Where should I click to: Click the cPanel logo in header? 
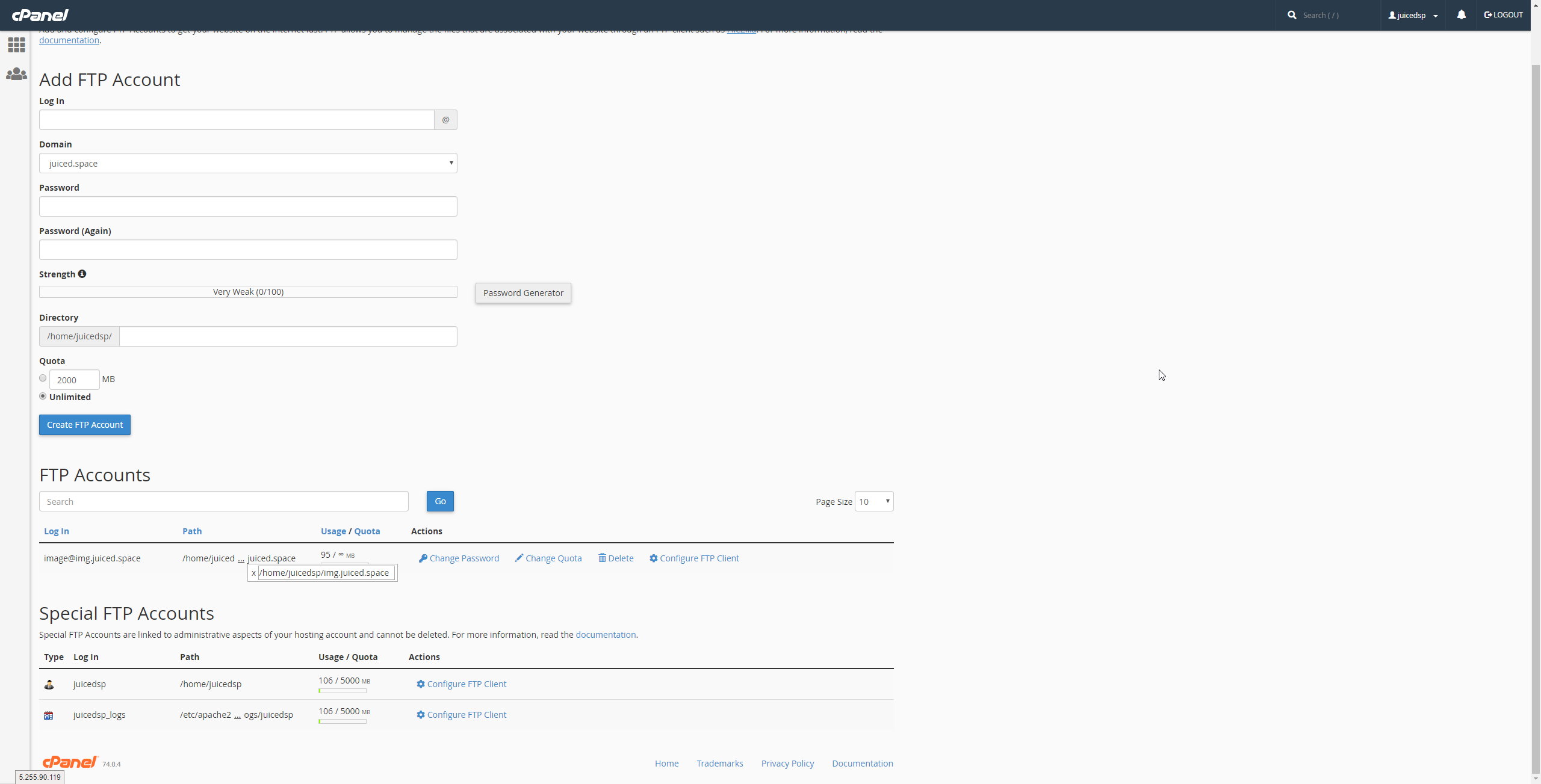click(x=40, y=15)
